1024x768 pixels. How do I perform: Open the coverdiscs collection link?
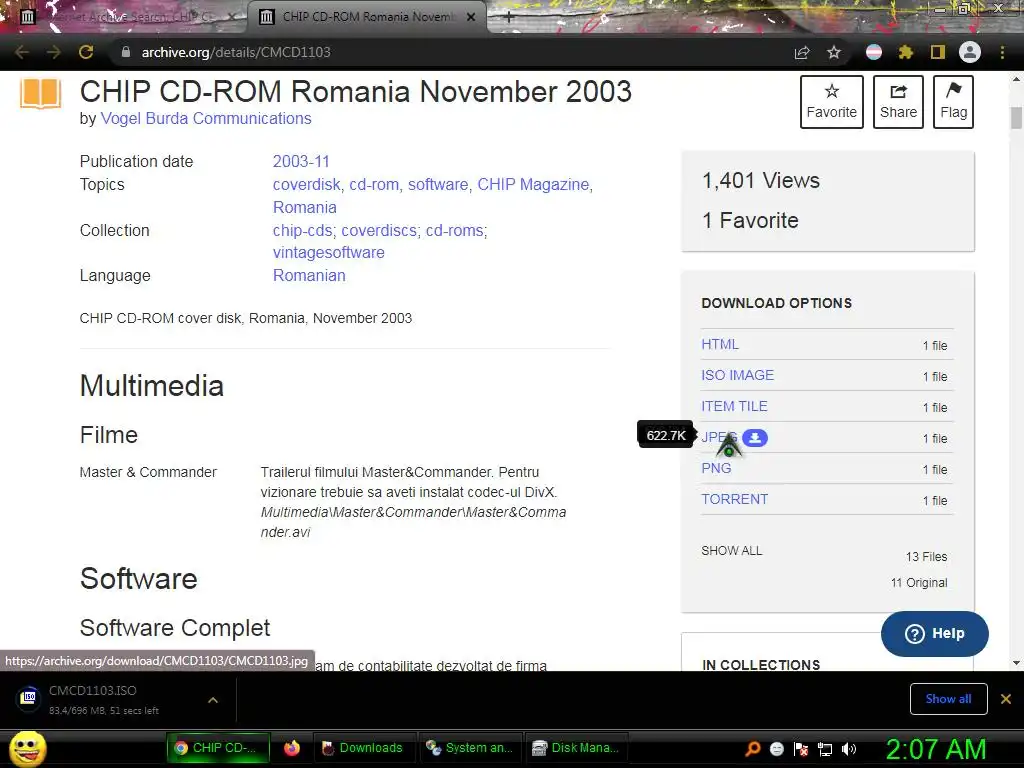379,231
